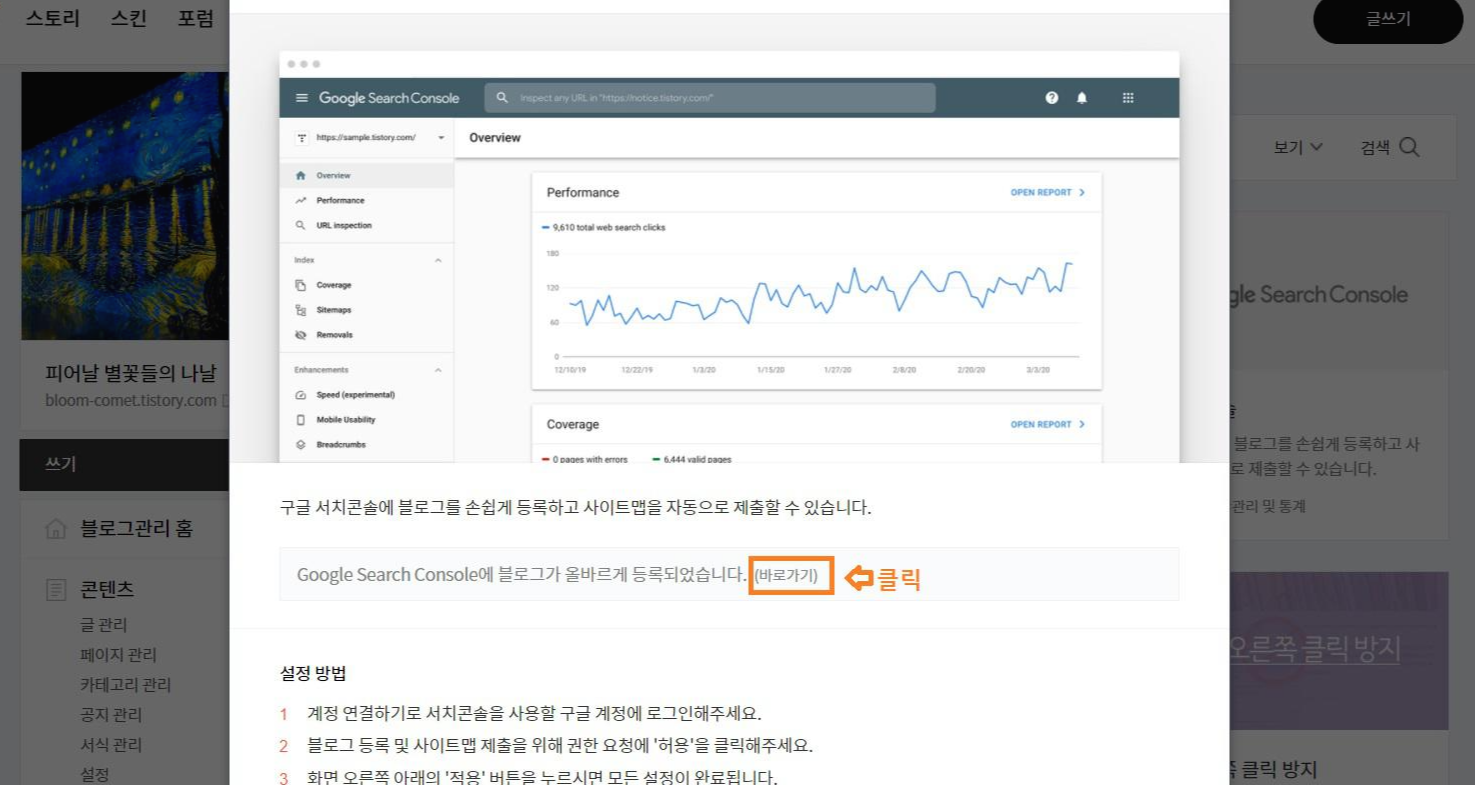Screen dimensions: 1475x785
Task: Open blog title 피어날 별꽃들의 나날
Action: (130, 374)
